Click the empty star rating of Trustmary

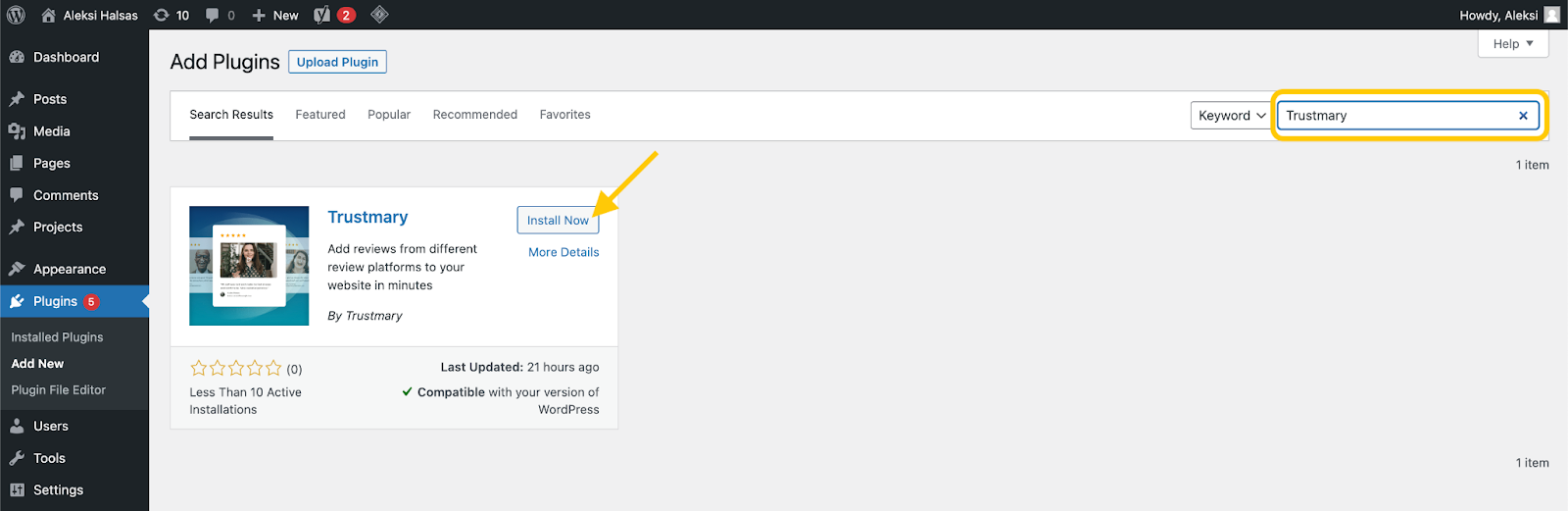point(236,368)
